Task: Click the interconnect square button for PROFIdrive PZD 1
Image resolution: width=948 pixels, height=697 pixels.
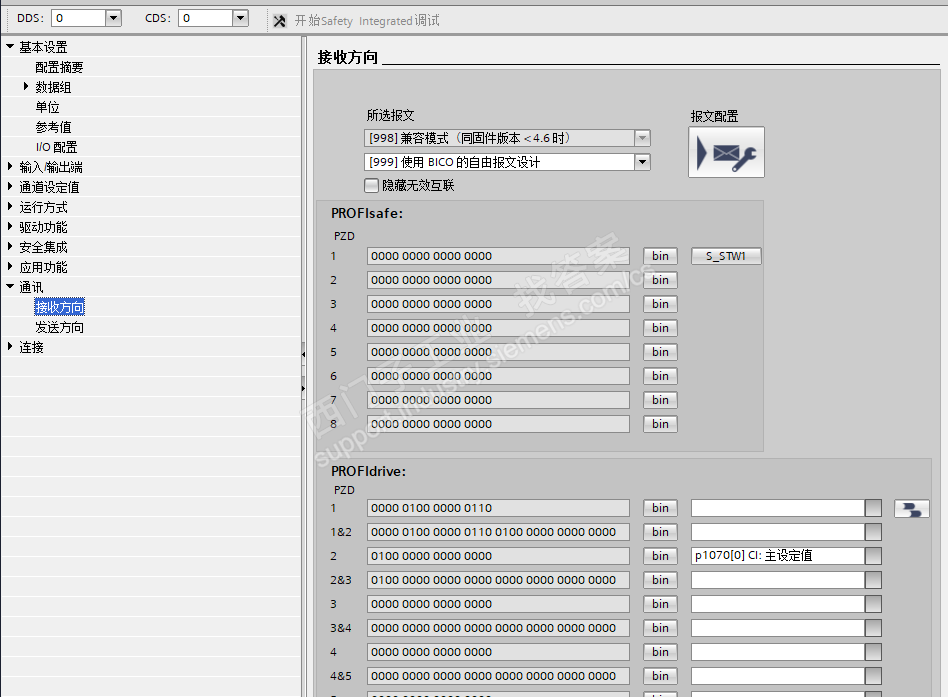Action: click(873, 508)
